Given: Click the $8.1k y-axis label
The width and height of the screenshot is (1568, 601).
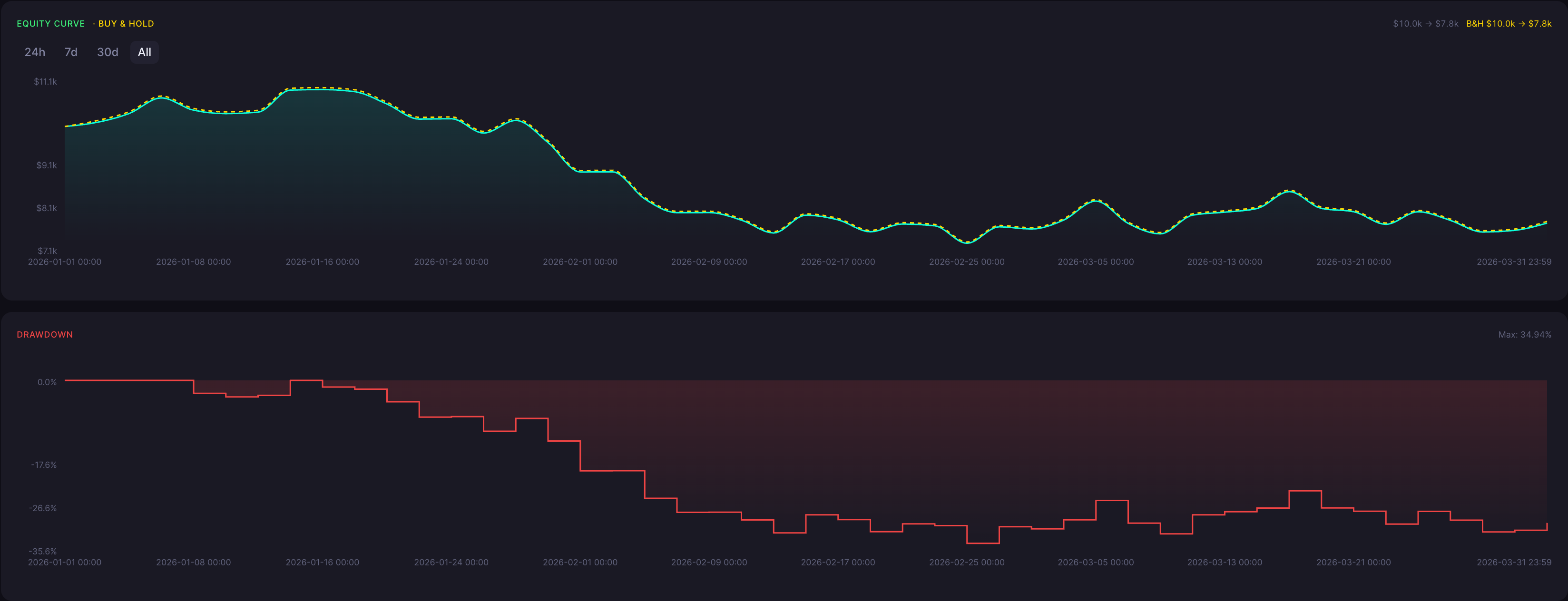Looking at the screenshot, I should (47, 208).
